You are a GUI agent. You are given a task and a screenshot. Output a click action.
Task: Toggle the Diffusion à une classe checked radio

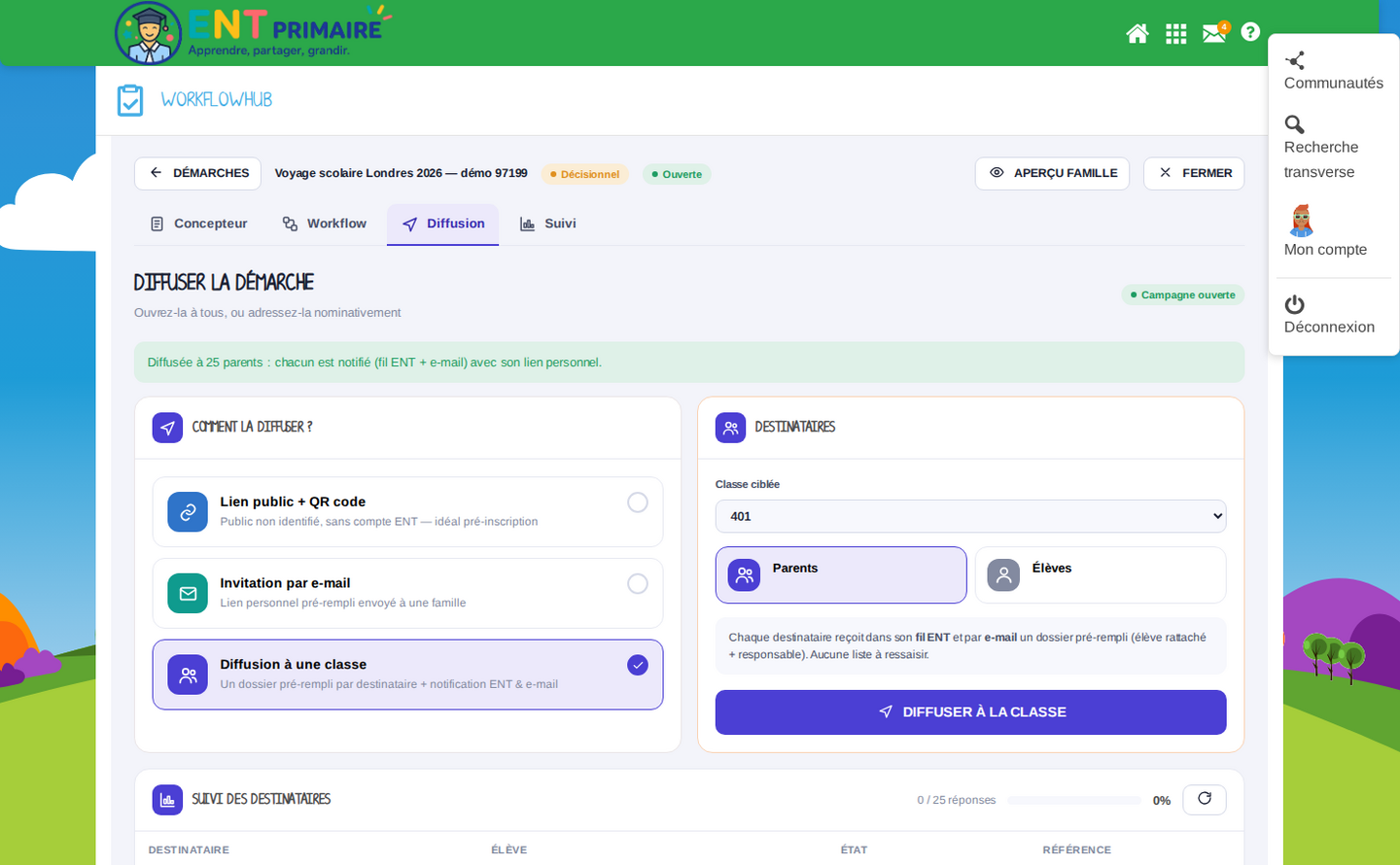tap(638, 665)
